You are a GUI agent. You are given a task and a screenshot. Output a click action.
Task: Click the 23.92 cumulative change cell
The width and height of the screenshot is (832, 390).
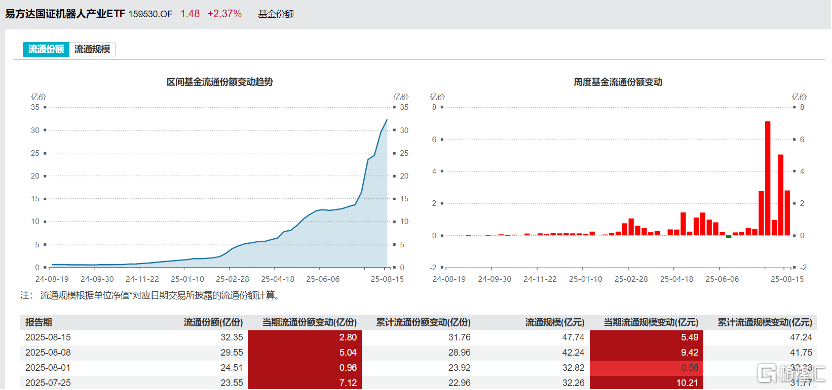pos(461,367)
